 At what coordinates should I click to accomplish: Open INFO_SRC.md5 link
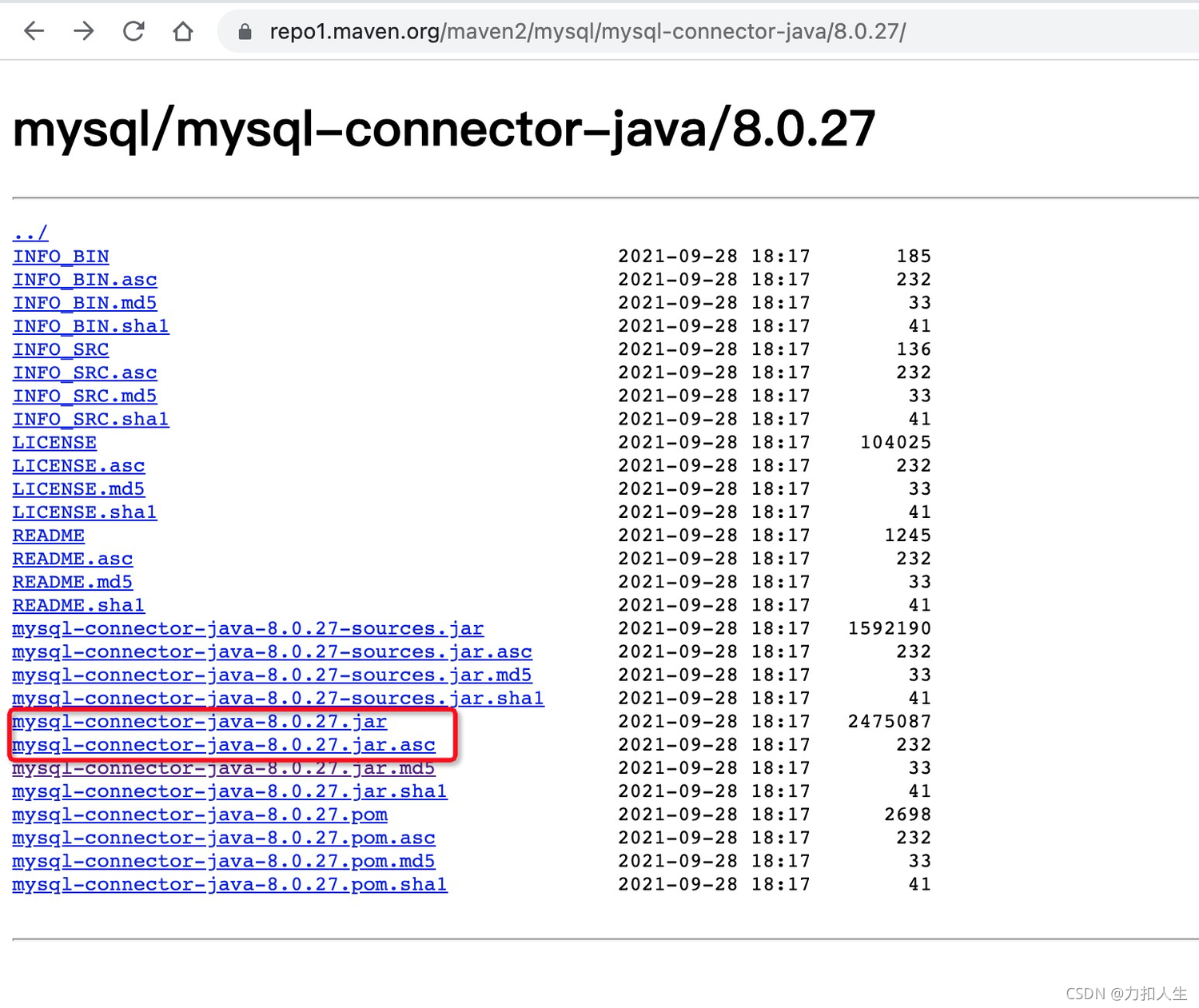[85, 396]
